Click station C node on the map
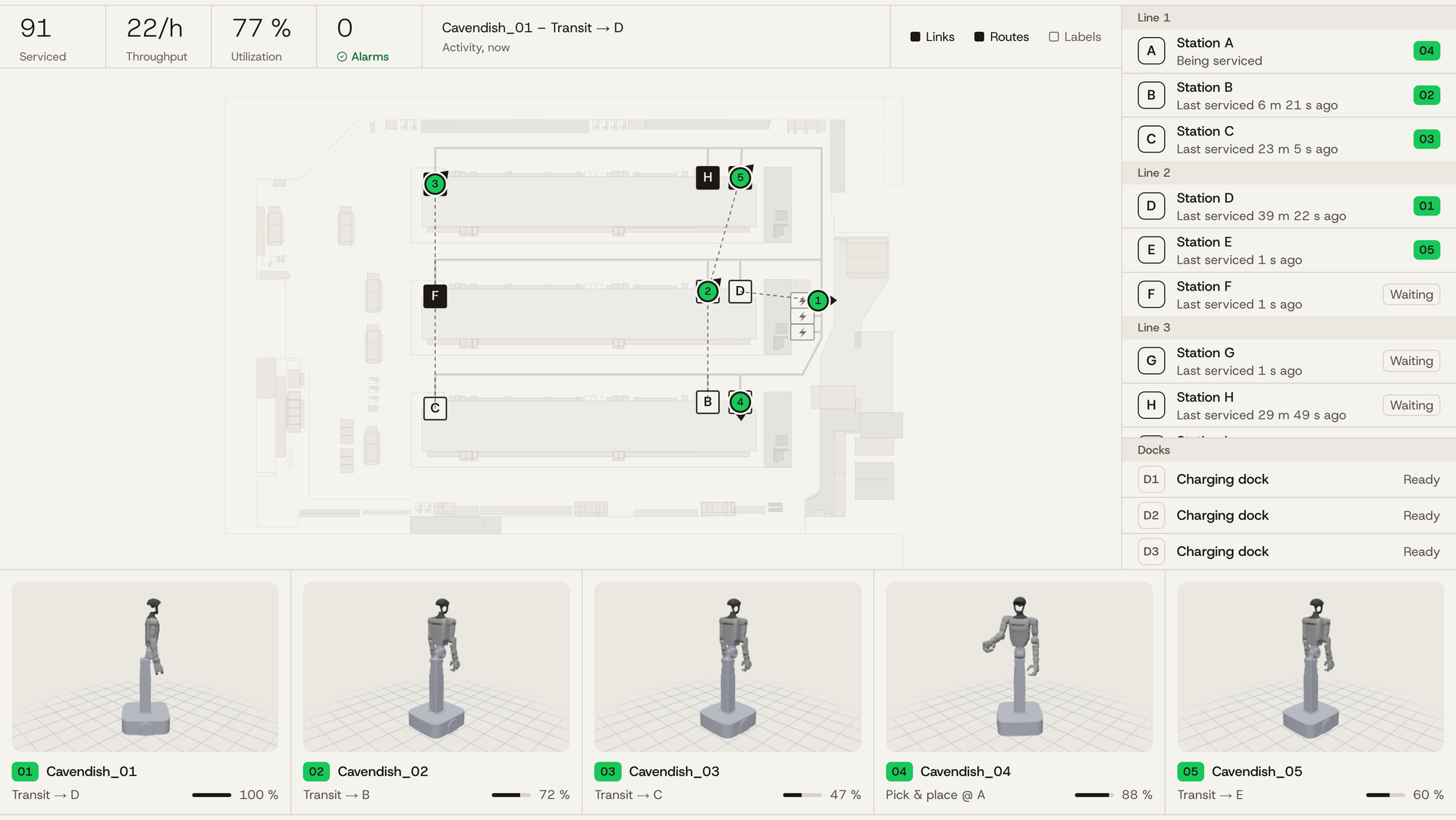1456x820 pixels. (435, 408)
